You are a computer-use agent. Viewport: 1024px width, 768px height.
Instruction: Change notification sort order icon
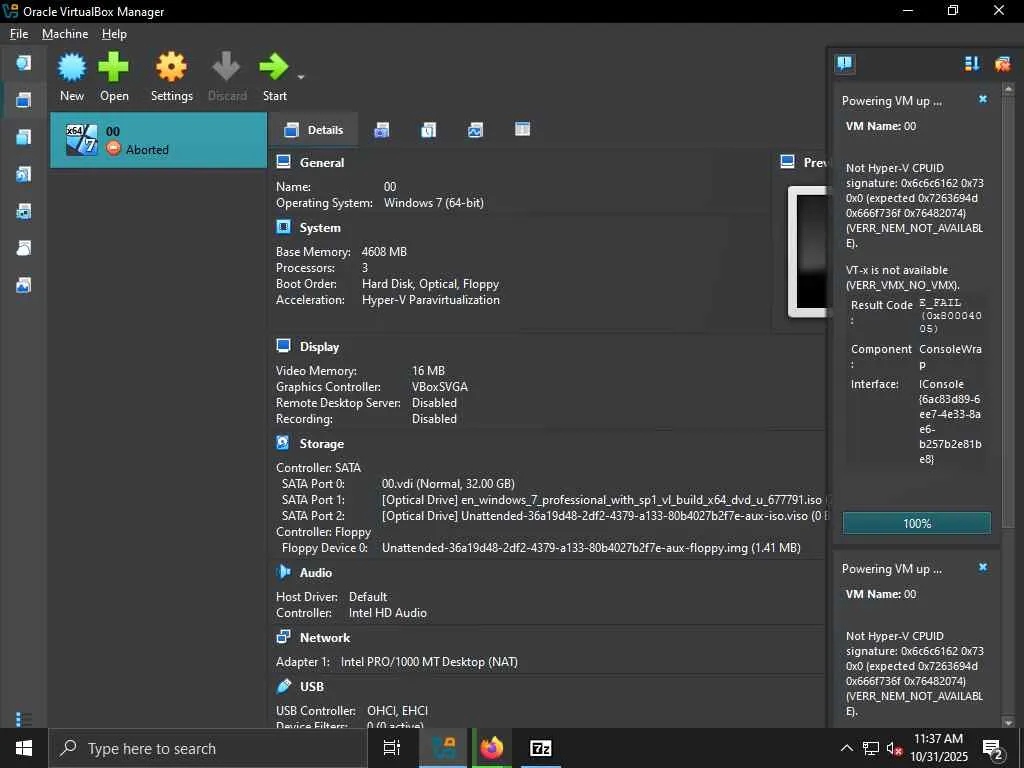click(x=972, y=63)
